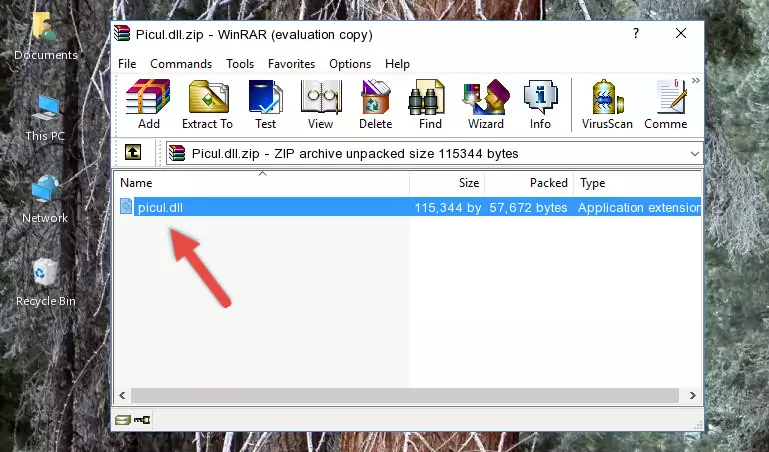Open the Favorites menu
769x452 pixels.
click(x=291, y=64)
